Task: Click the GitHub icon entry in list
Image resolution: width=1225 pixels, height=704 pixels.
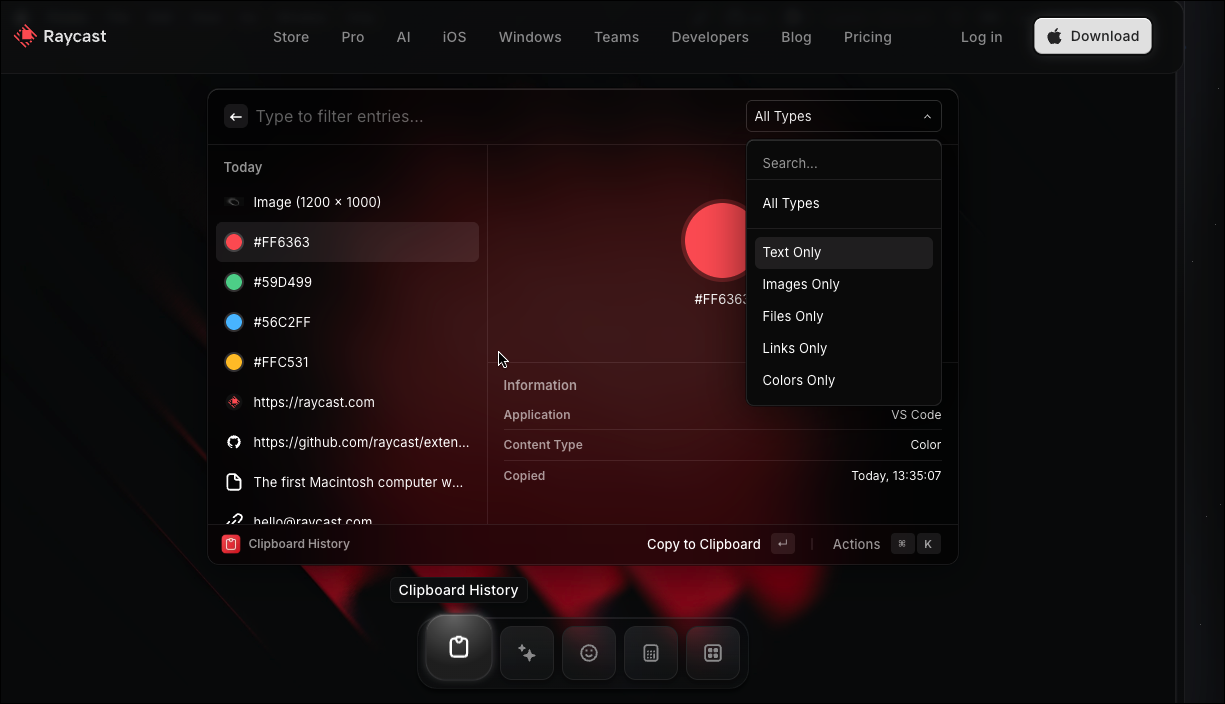Action: point(234,442)
